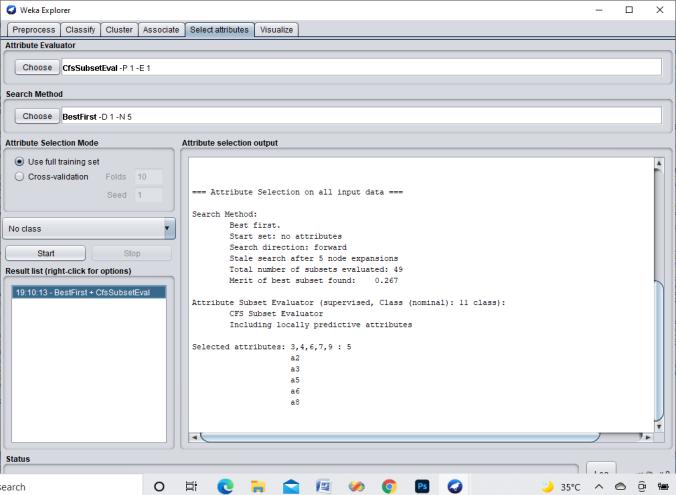The width and height of the screenshot is (676, 495).
Task: Open the 35°C weather widget
Action: click(x=561, y=487)
